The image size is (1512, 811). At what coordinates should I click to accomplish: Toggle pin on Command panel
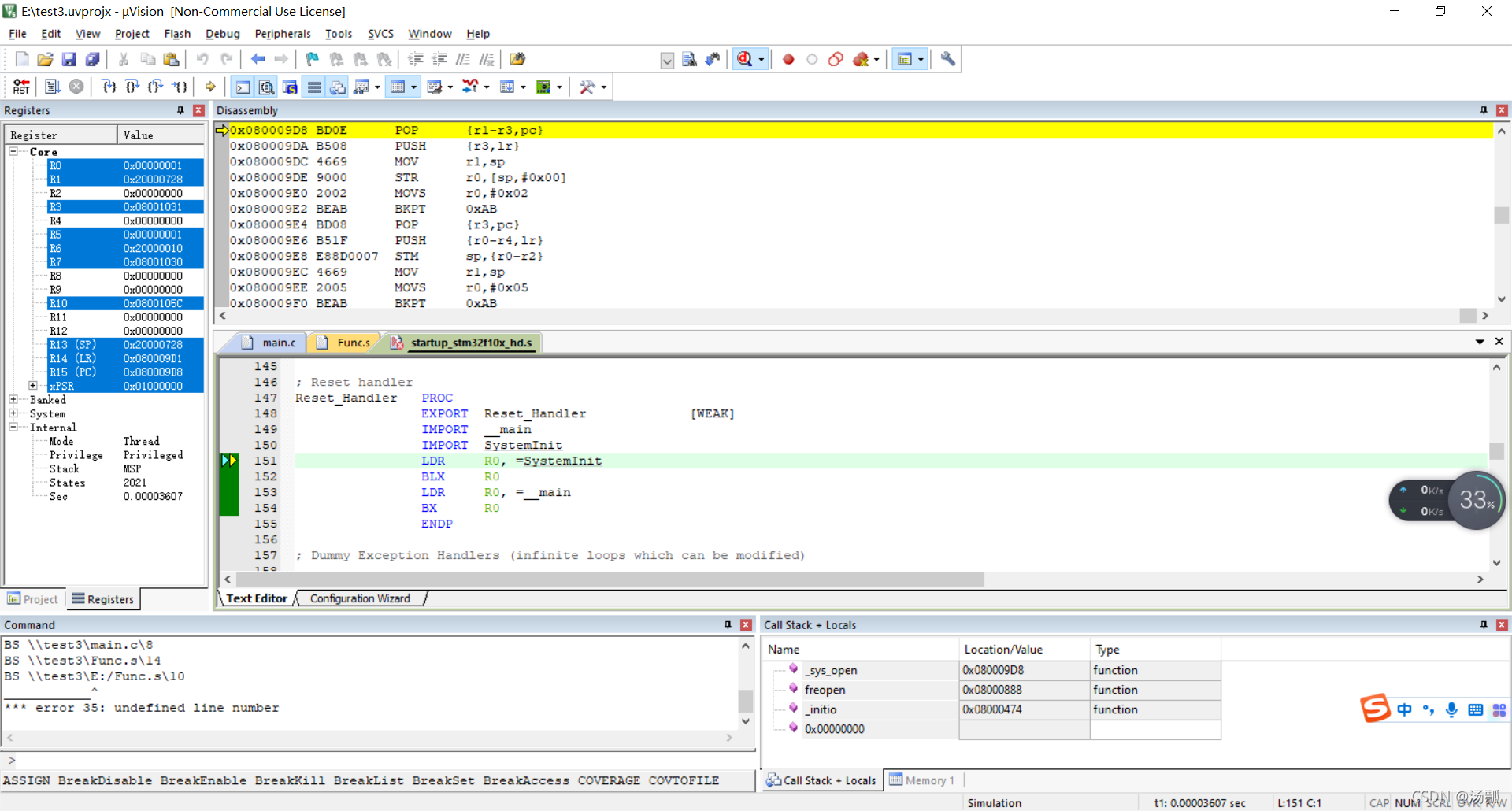(728, 624)
